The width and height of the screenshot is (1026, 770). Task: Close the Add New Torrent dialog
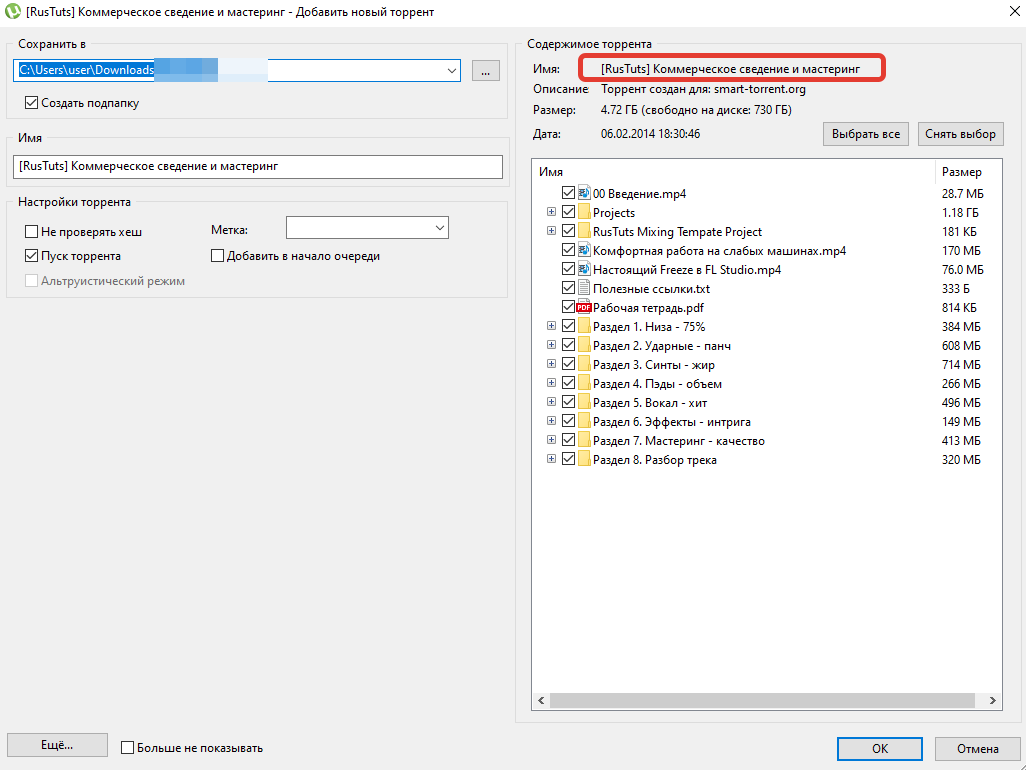(1014, 11)
